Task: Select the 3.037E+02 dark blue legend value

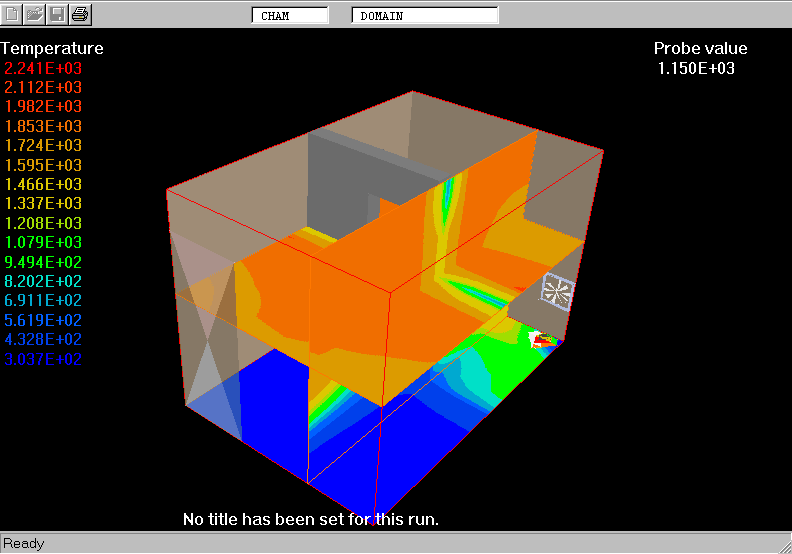Action: 43,359
